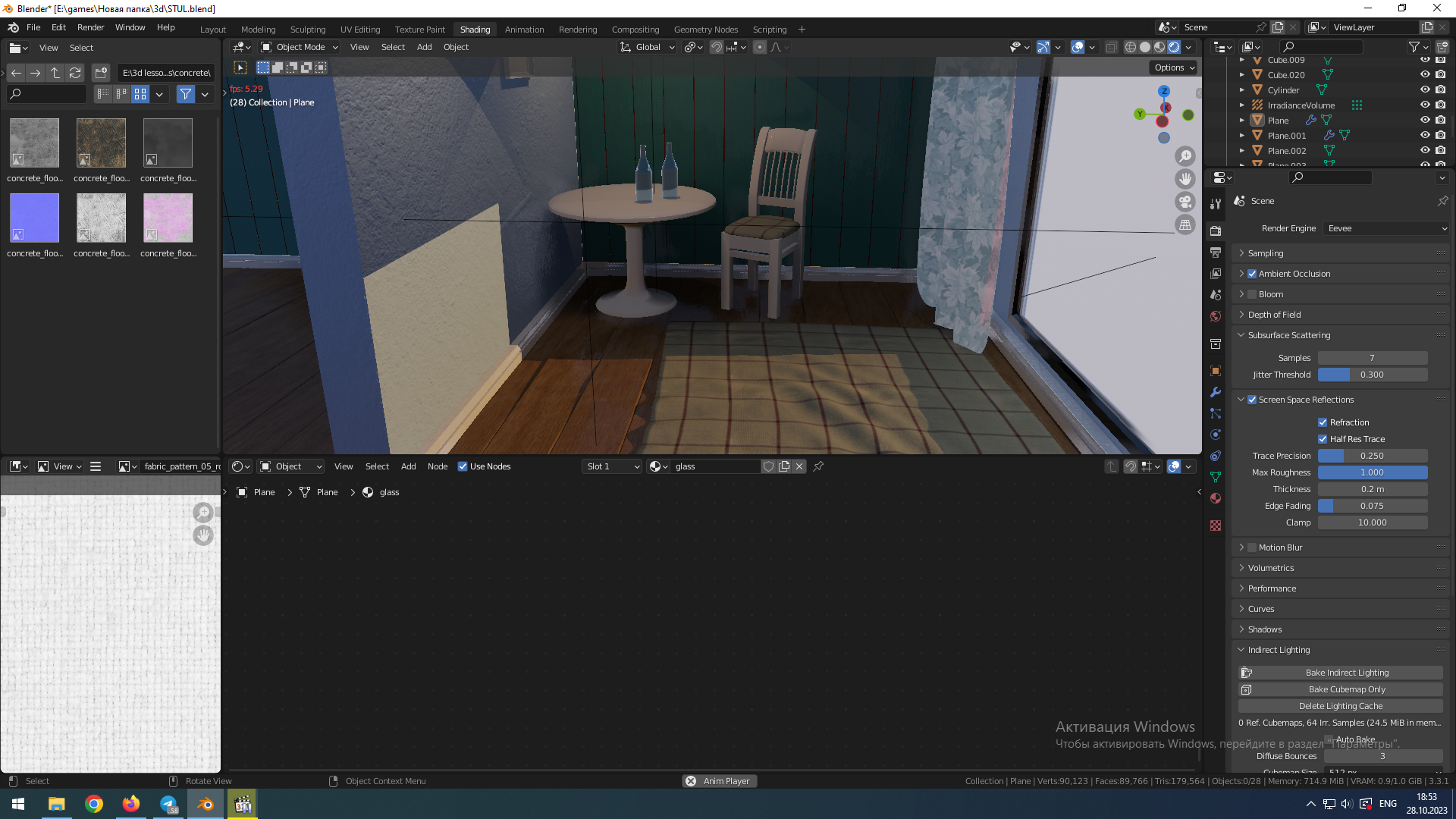
Task: Open Material properties tab
Action: pos(1216,498)
